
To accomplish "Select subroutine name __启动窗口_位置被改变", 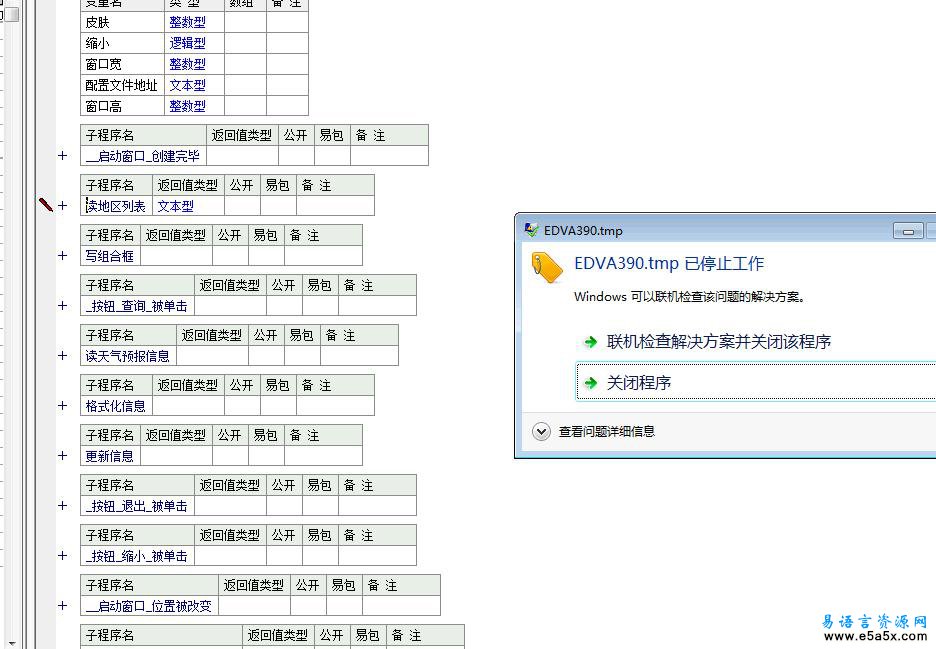I will [149, 607].
